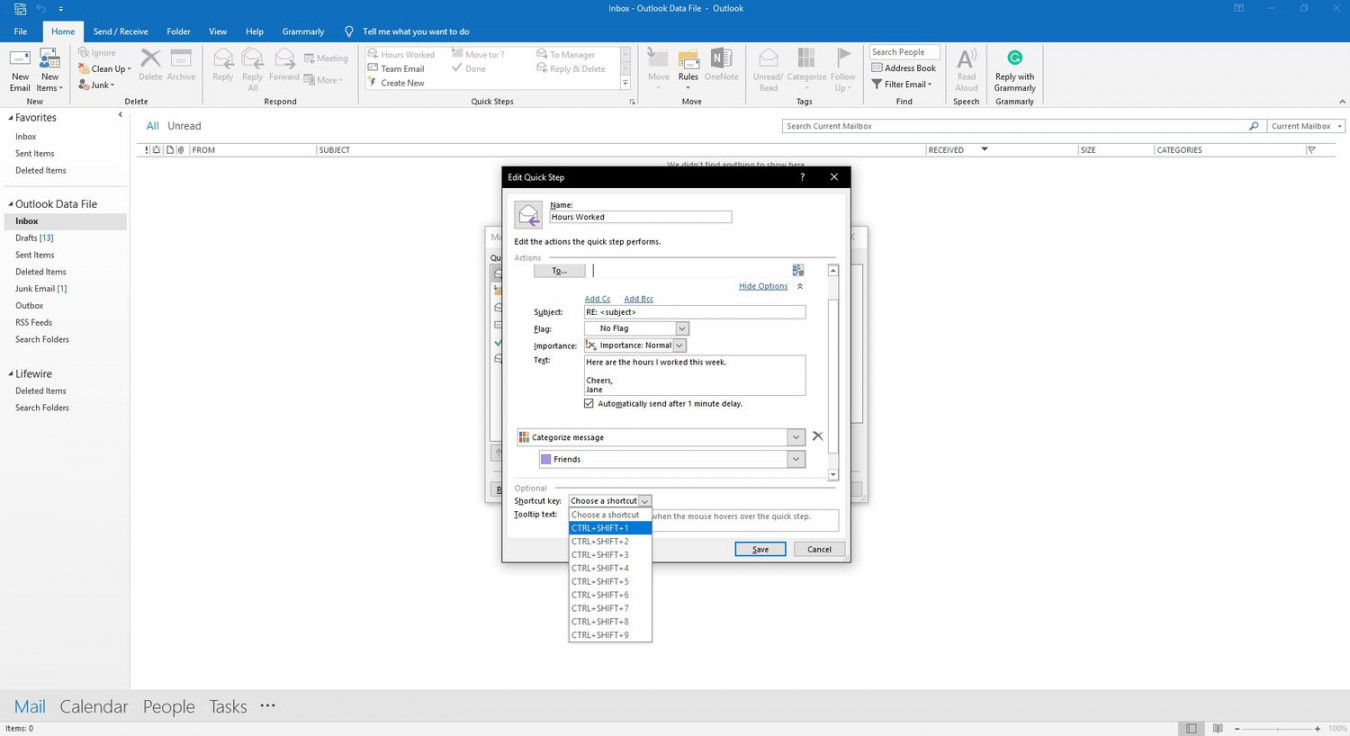Click the Add Bcc link
The width and height of the screenshot is (1350, 736).
click(x=638, y=299)
